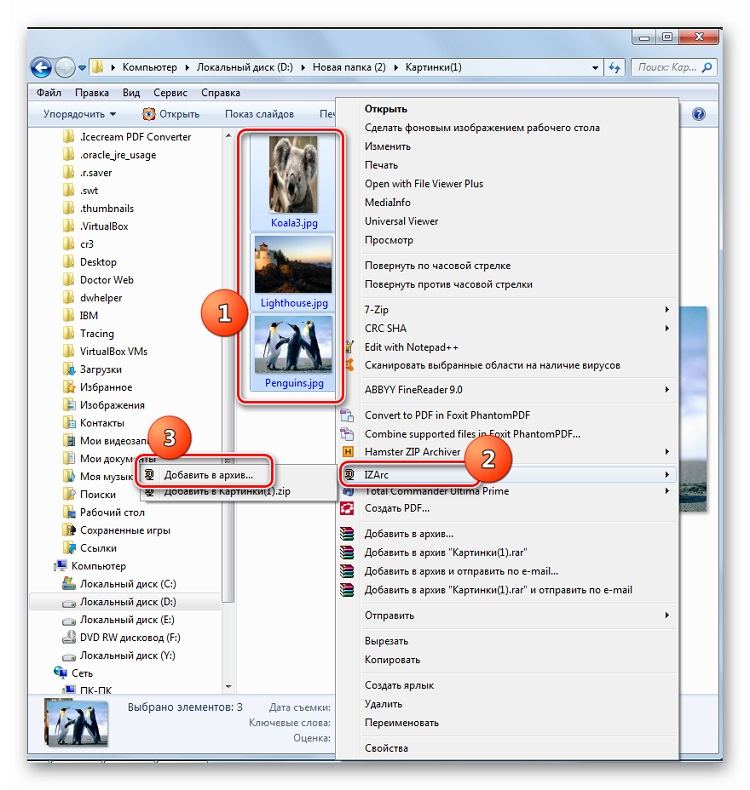This screenshot has height=790, width=750.
Task: Click 'Новая папка (2)' breadcrumb segment
Action: click(349, 67)
